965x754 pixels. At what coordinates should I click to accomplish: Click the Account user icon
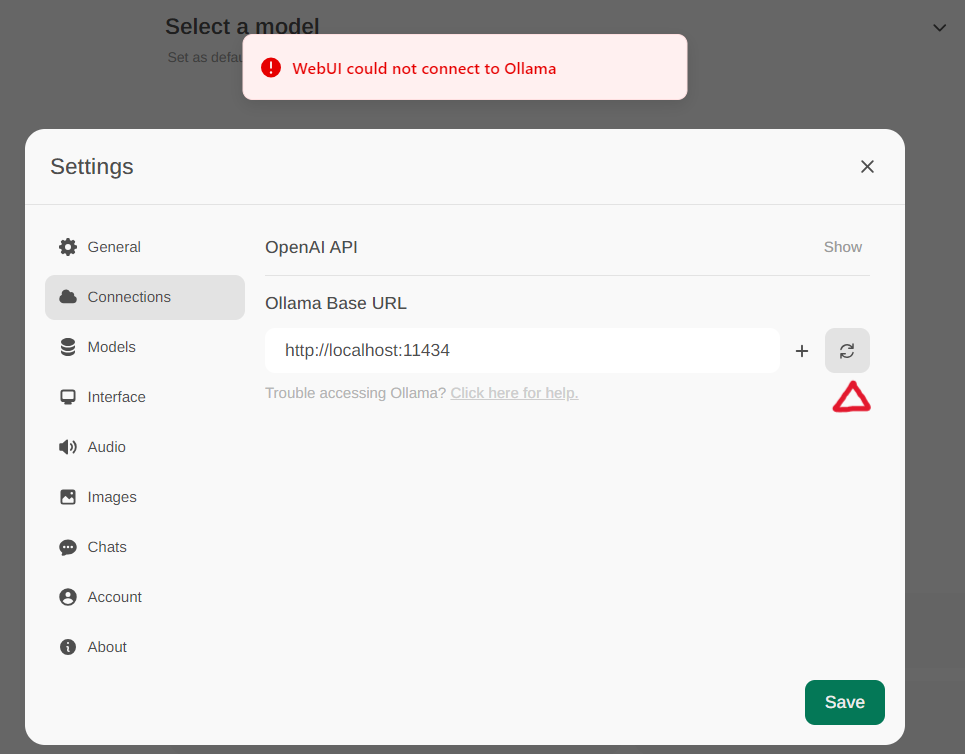(x=67, y=596)
